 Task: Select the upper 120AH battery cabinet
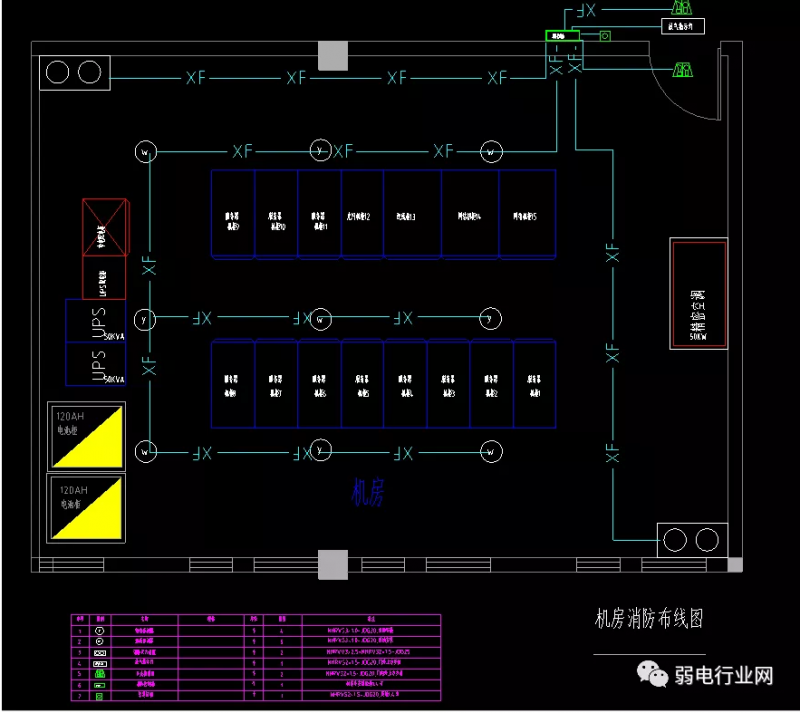coord(88,435)
